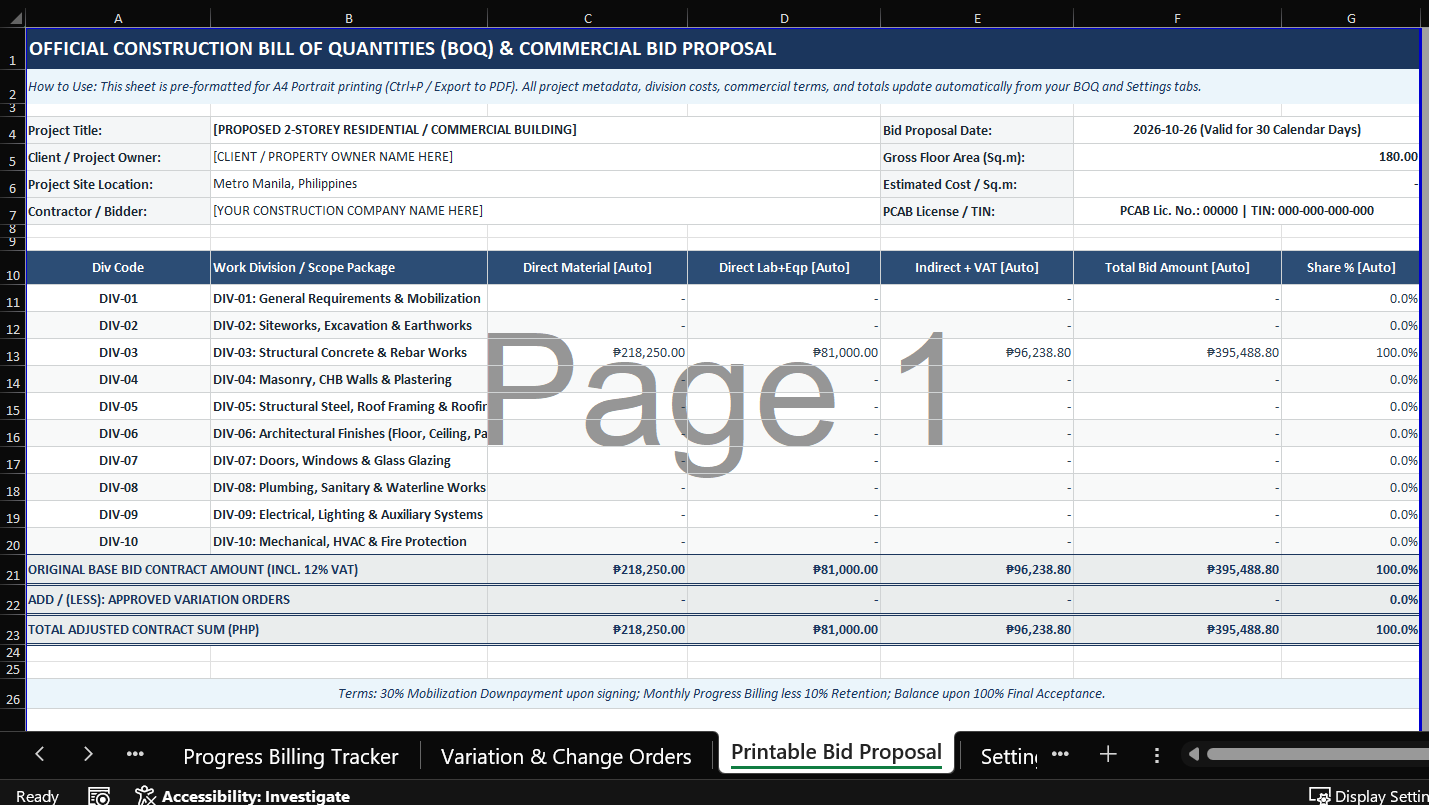Click the horizontal scrollbar thumb
This screenshot has width=1429, height=805.
1317,754
